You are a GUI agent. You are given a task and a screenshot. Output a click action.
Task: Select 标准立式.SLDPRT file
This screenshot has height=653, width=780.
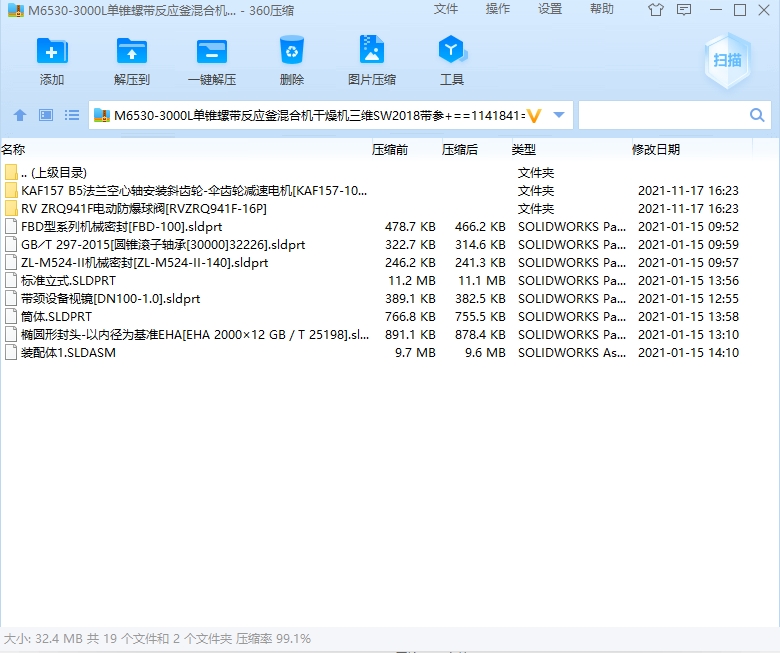68,280
